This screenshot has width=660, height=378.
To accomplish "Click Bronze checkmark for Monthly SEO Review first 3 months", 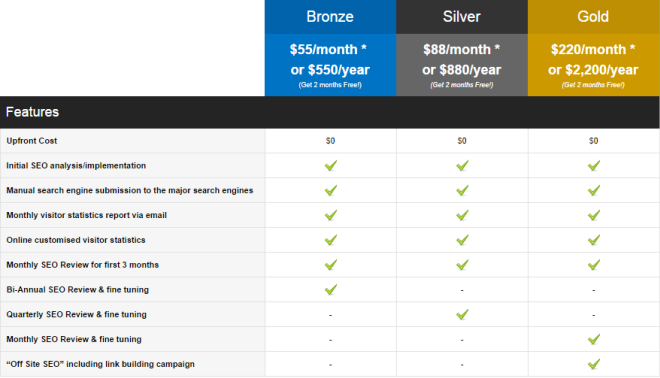I will (331, 265).
